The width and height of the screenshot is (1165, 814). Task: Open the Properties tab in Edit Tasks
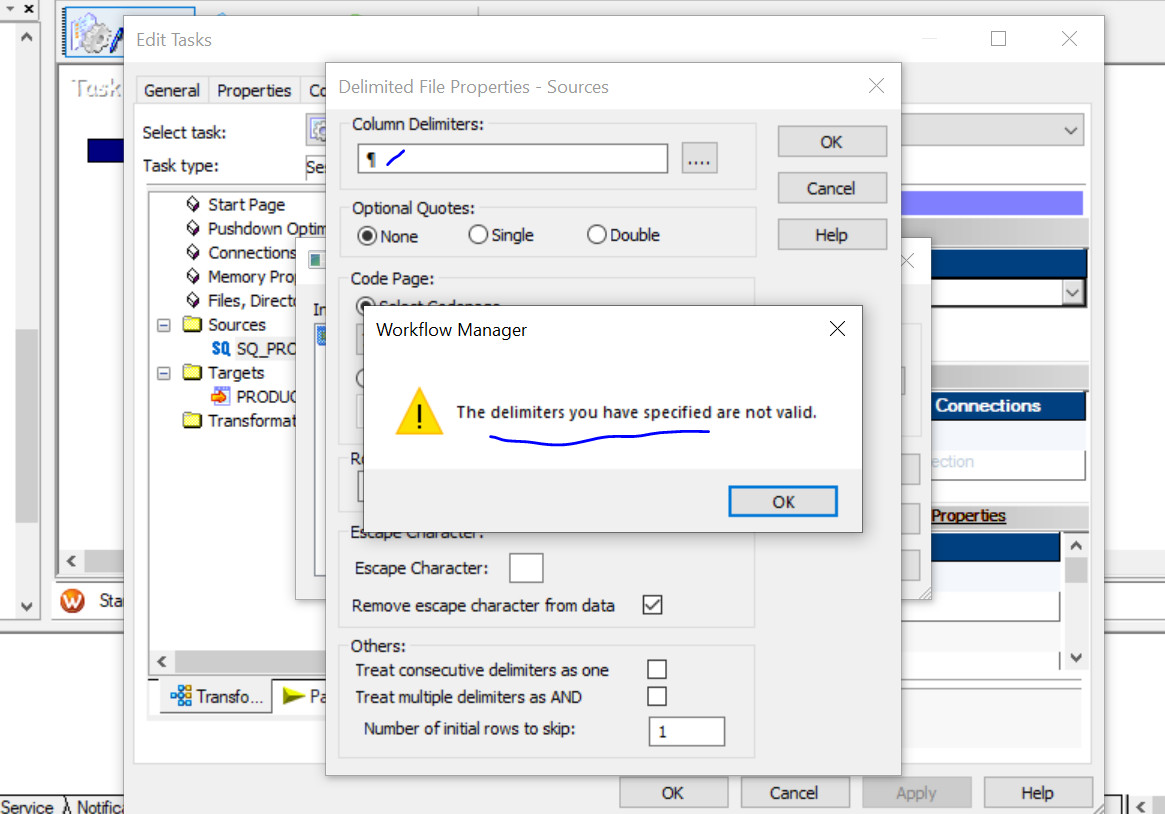click(x=254, y=91)
